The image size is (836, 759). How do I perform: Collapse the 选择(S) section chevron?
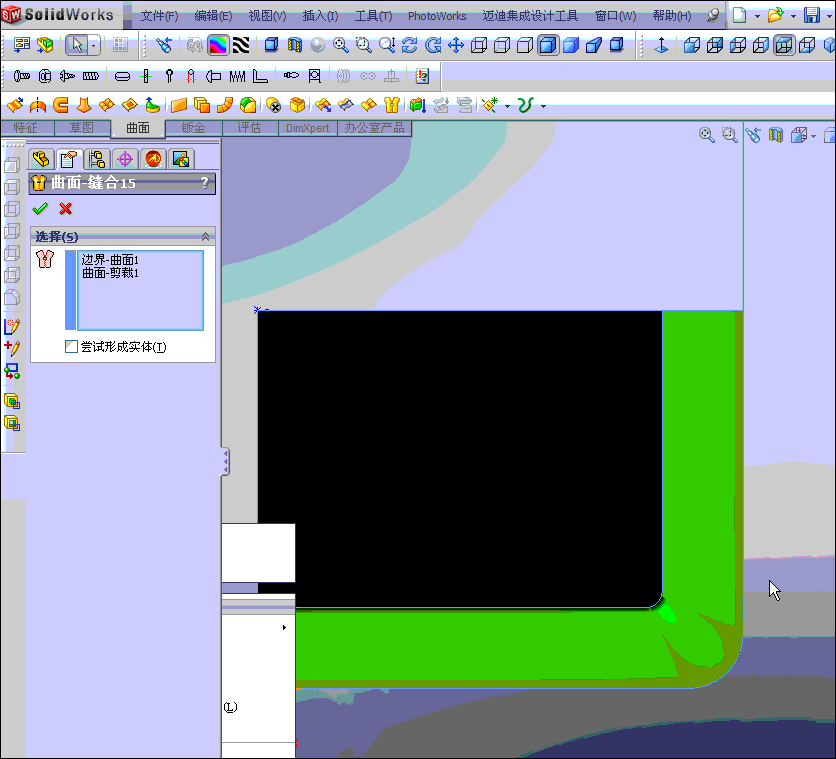(x=205, y=236)
